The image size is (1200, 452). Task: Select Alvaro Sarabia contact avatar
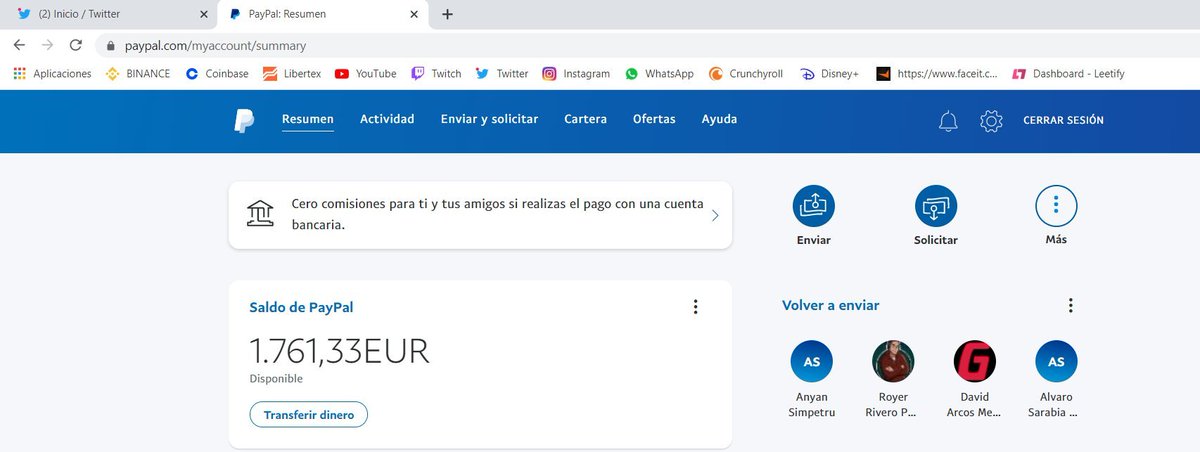coord(1056,361)
